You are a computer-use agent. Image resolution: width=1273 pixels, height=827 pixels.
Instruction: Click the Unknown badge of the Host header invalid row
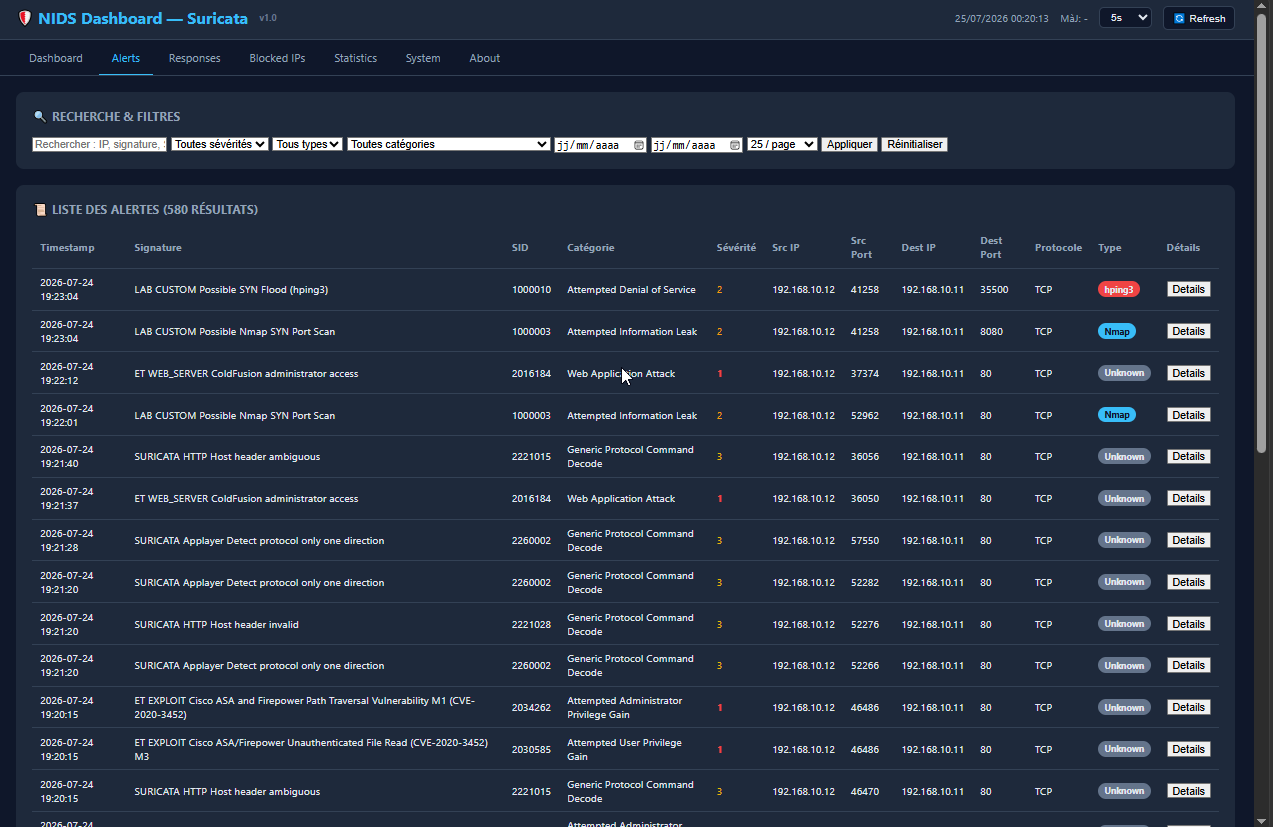[x=1124, y=624]
